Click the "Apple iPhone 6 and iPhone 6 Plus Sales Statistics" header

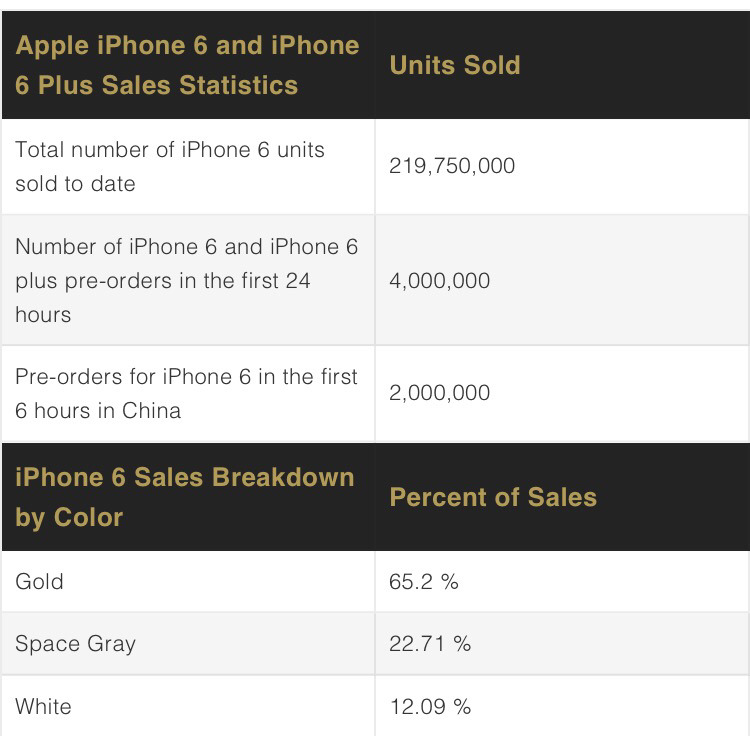tap(187, 65)
